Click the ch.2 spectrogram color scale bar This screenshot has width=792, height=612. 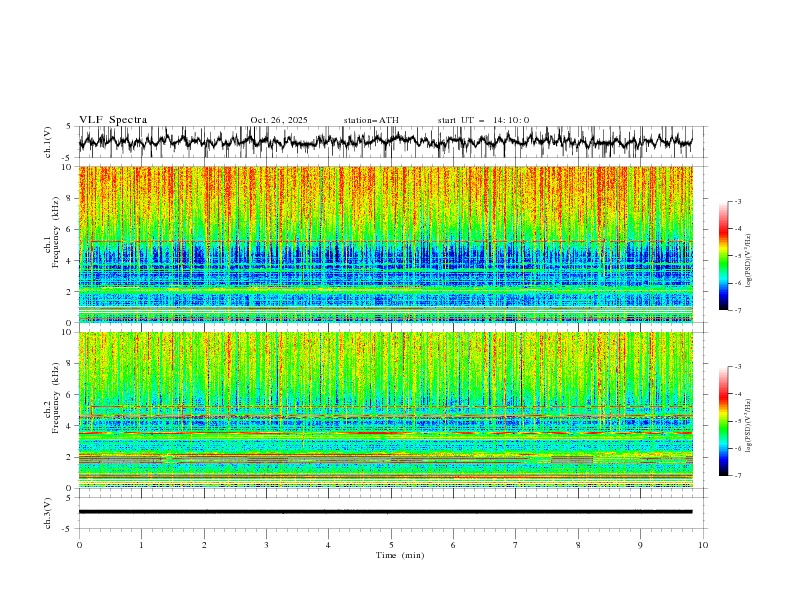723,421
